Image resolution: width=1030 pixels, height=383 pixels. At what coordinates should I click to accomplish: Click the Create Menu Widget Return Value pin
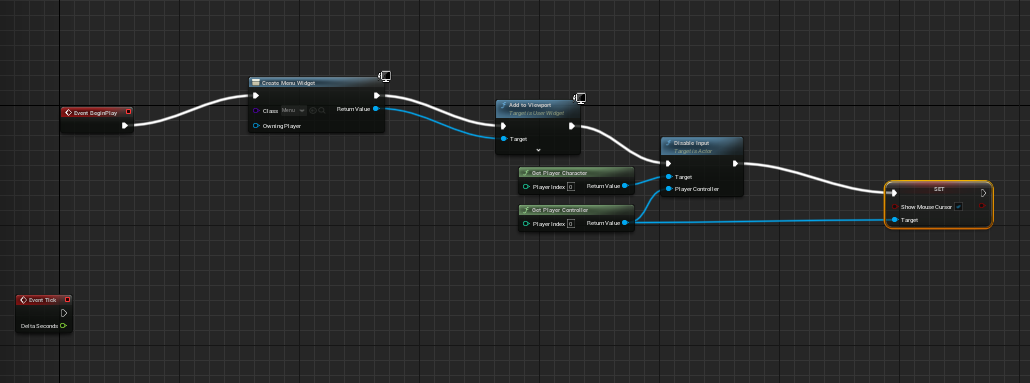[376, 109]
